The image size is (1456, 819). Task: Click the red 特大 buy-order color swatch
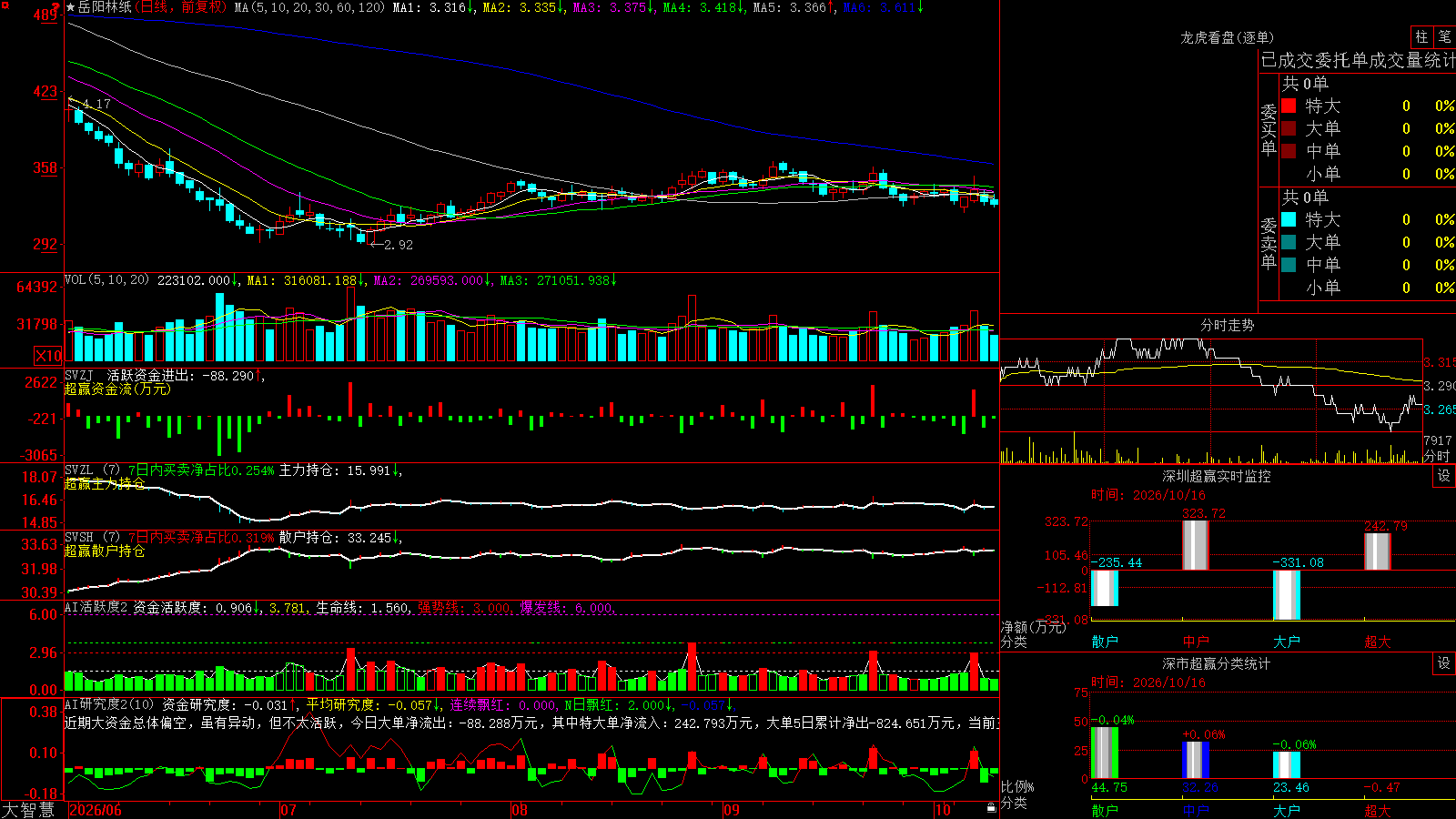click(x=1289, y=106)
